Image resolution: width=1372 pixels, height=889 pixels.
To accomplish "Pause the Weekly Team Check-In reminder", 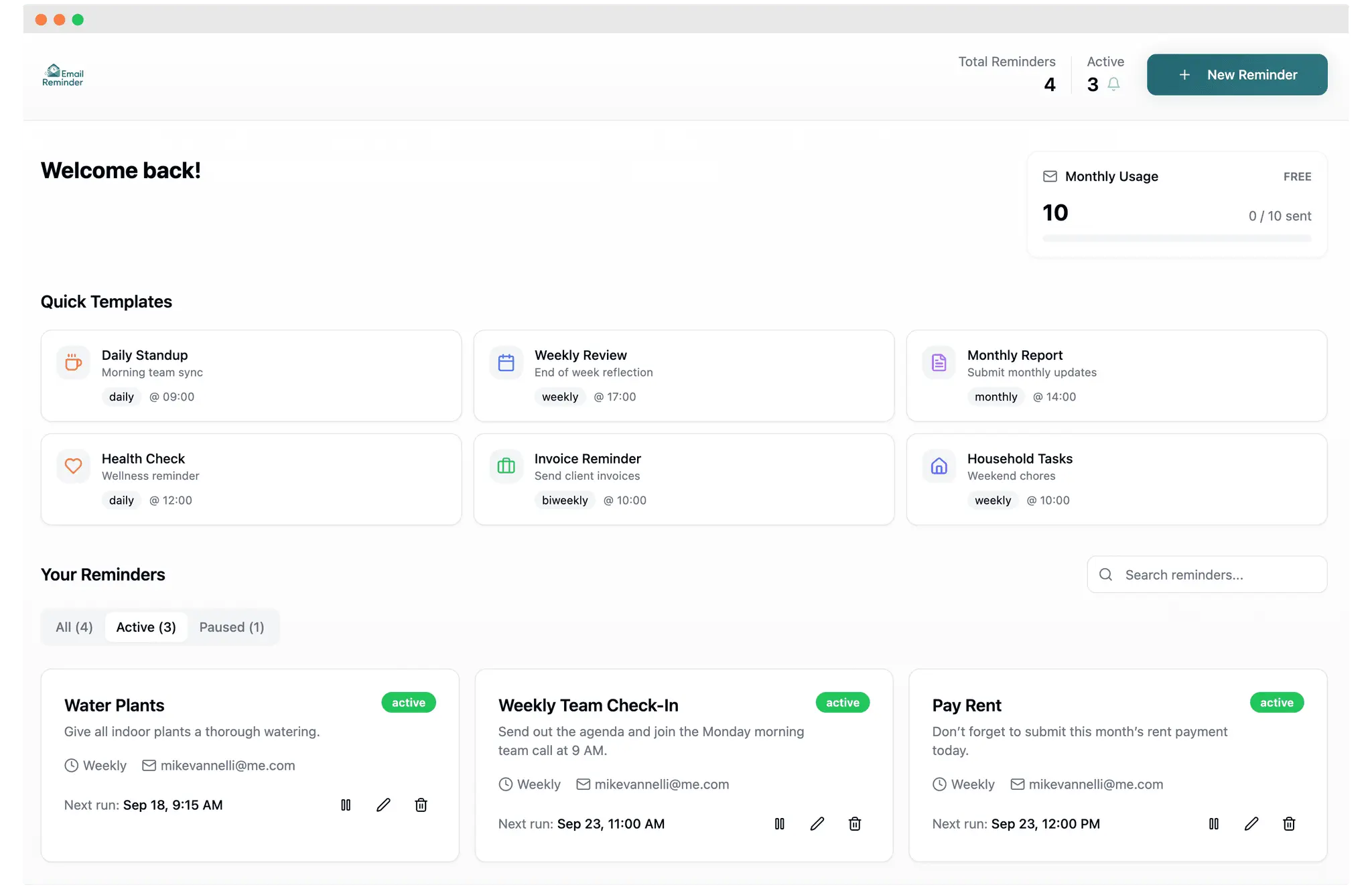I will click(x=780, y=823).
